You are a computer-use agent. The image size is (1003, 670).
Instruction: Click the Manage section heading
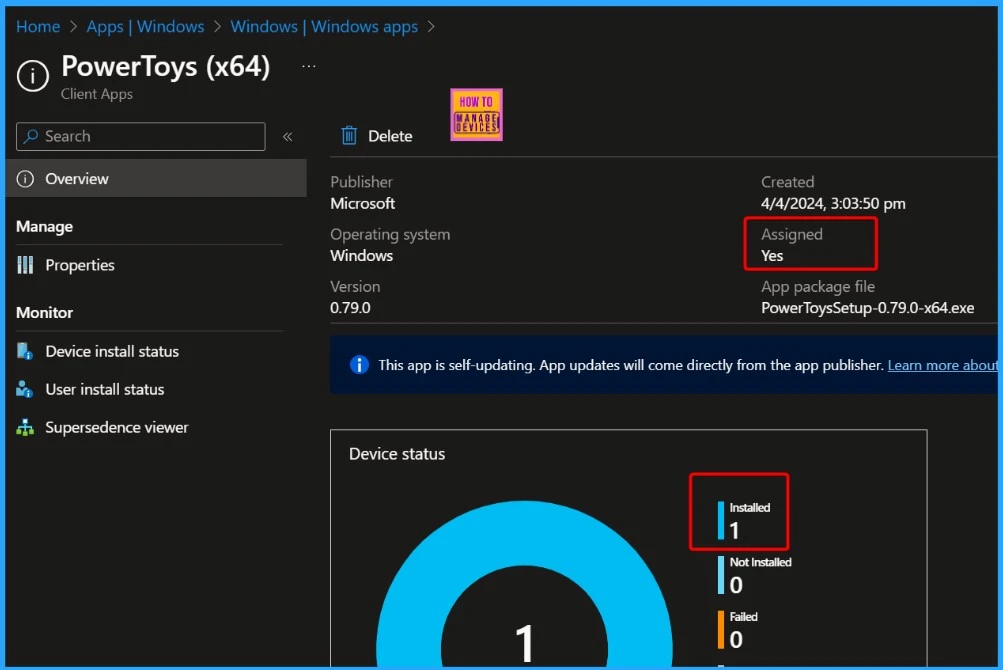(44, 227)
